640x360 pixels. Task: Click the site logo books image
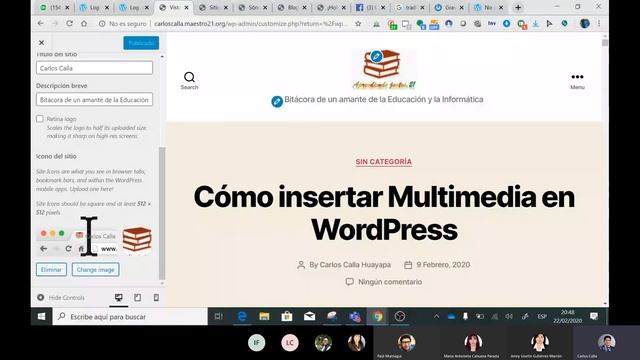384,69
